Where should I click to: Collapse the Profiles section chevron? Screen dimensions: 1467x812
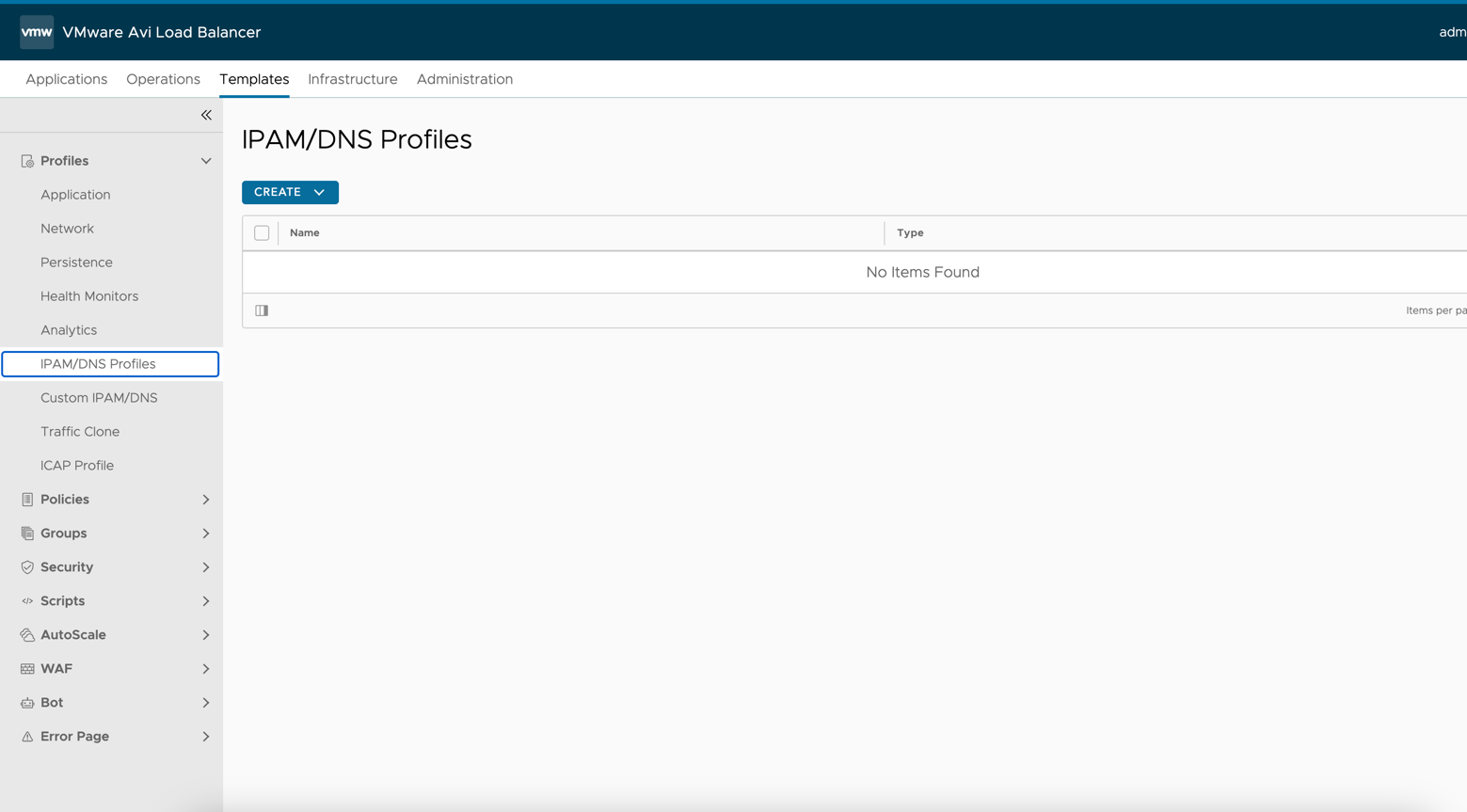pyautogui.click(x=206, y=161)
